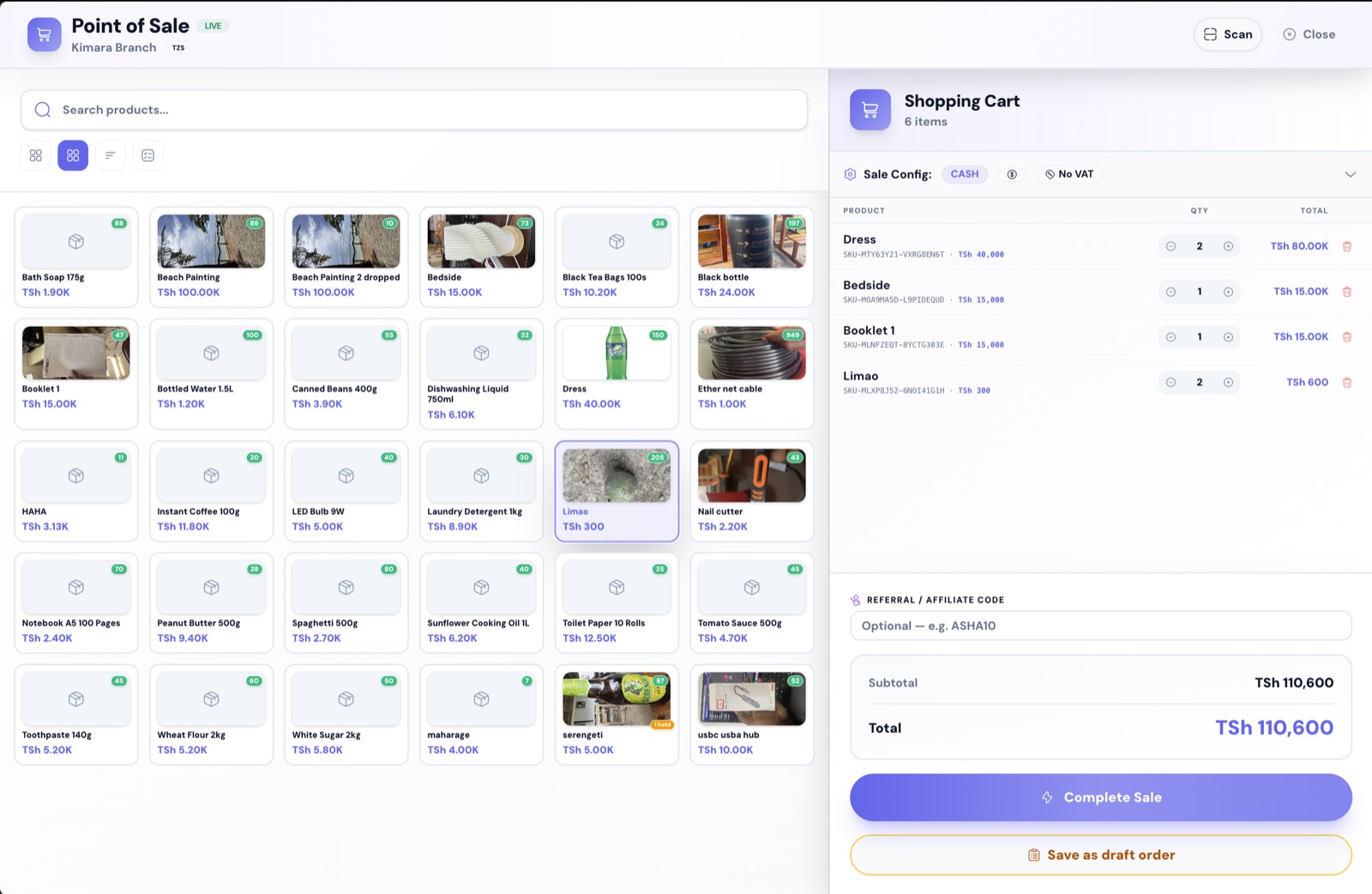This screenshot has height=894, width=1372.
Task: Click the referral code input field
Action: pyautogui.click(x=1101, y=625)
